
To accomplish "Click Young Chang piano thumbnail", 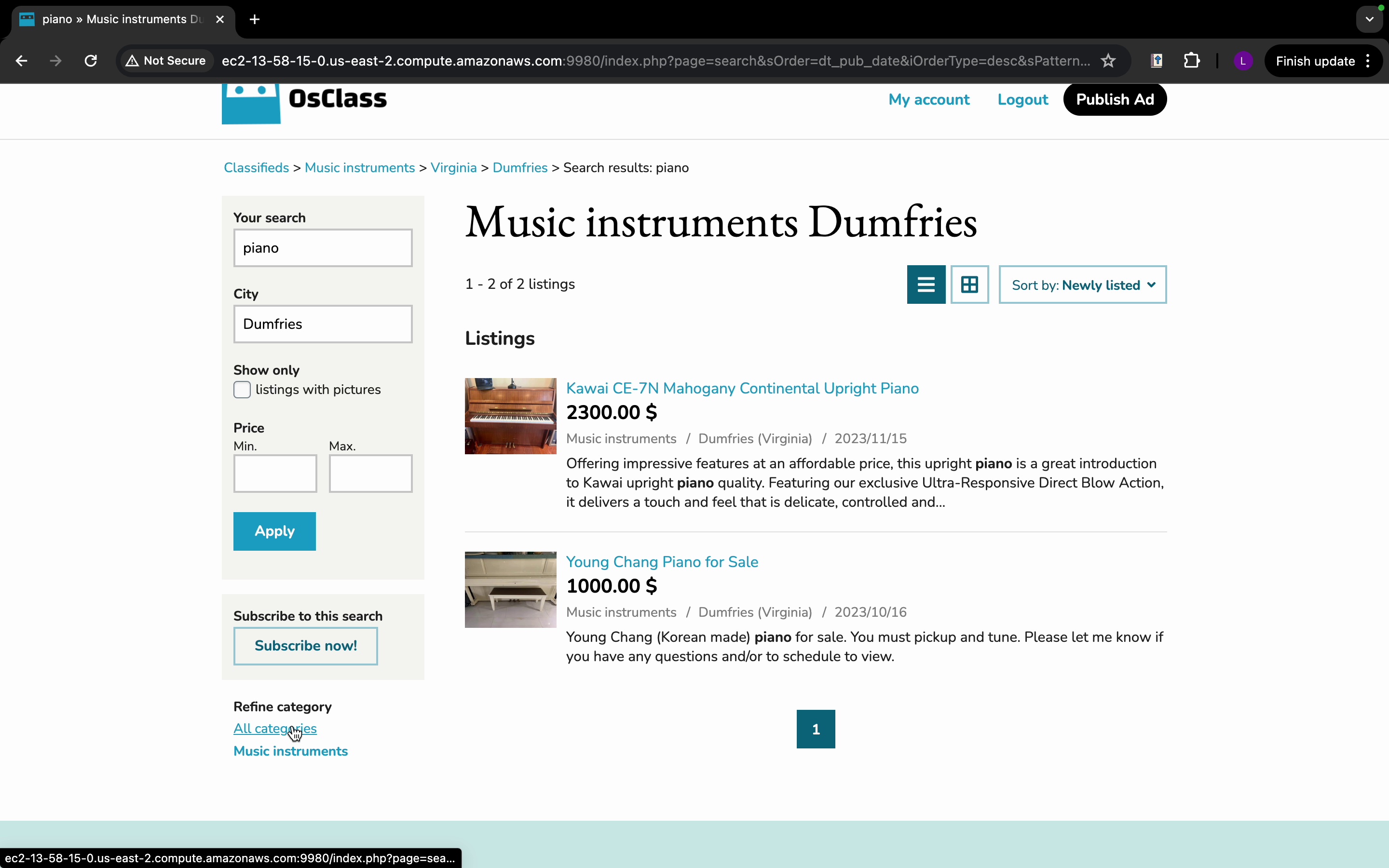I will click(510, 590).
